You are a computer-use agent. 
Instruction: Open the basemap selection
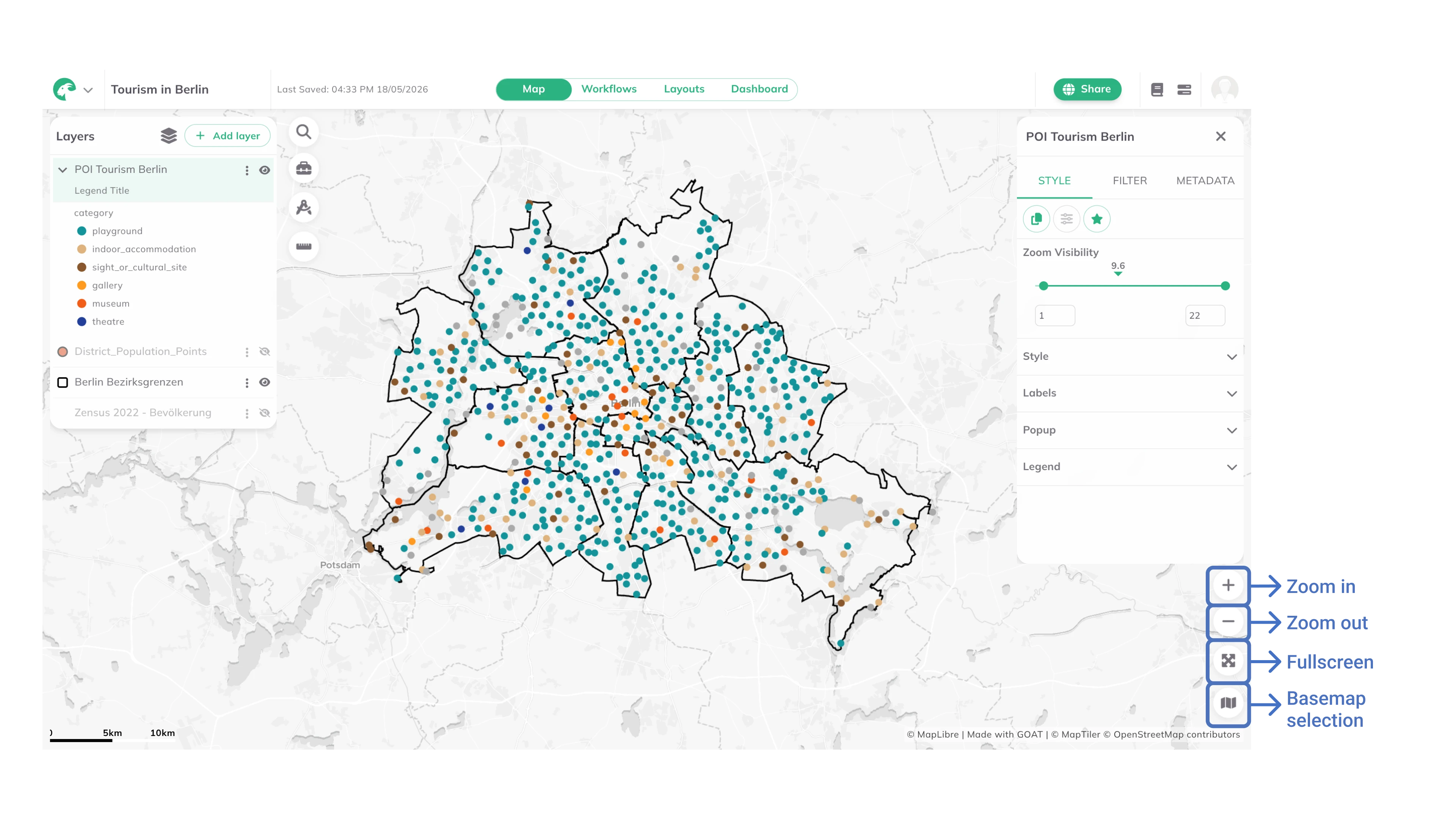pos(1228,703)
